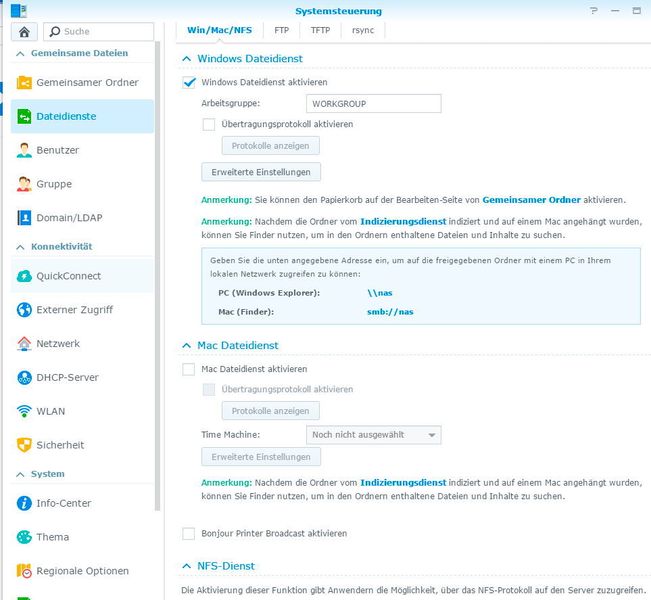Open DHCP-Server icon
The width and height of the screenshot is (651, 600).
coord(24,377)
